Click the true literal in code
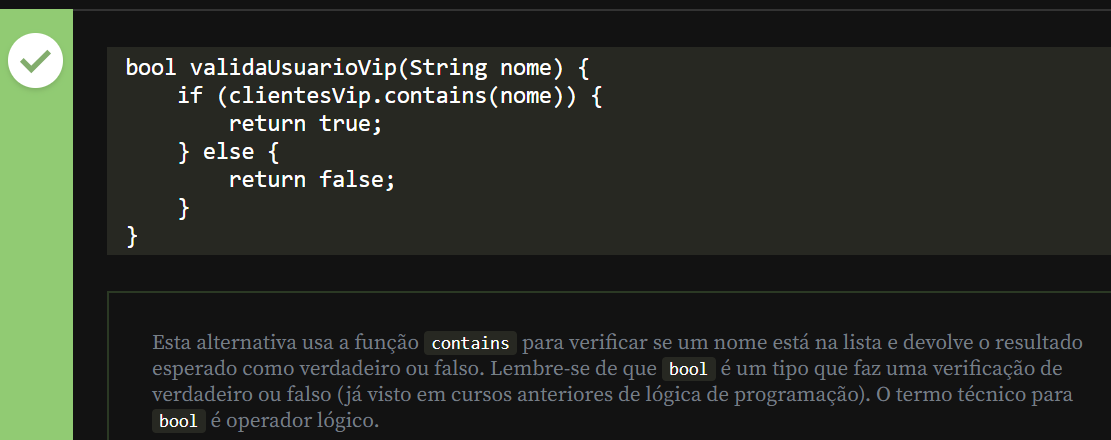The height and width of the screenshot is (440, 1111). tap(345, 124)
